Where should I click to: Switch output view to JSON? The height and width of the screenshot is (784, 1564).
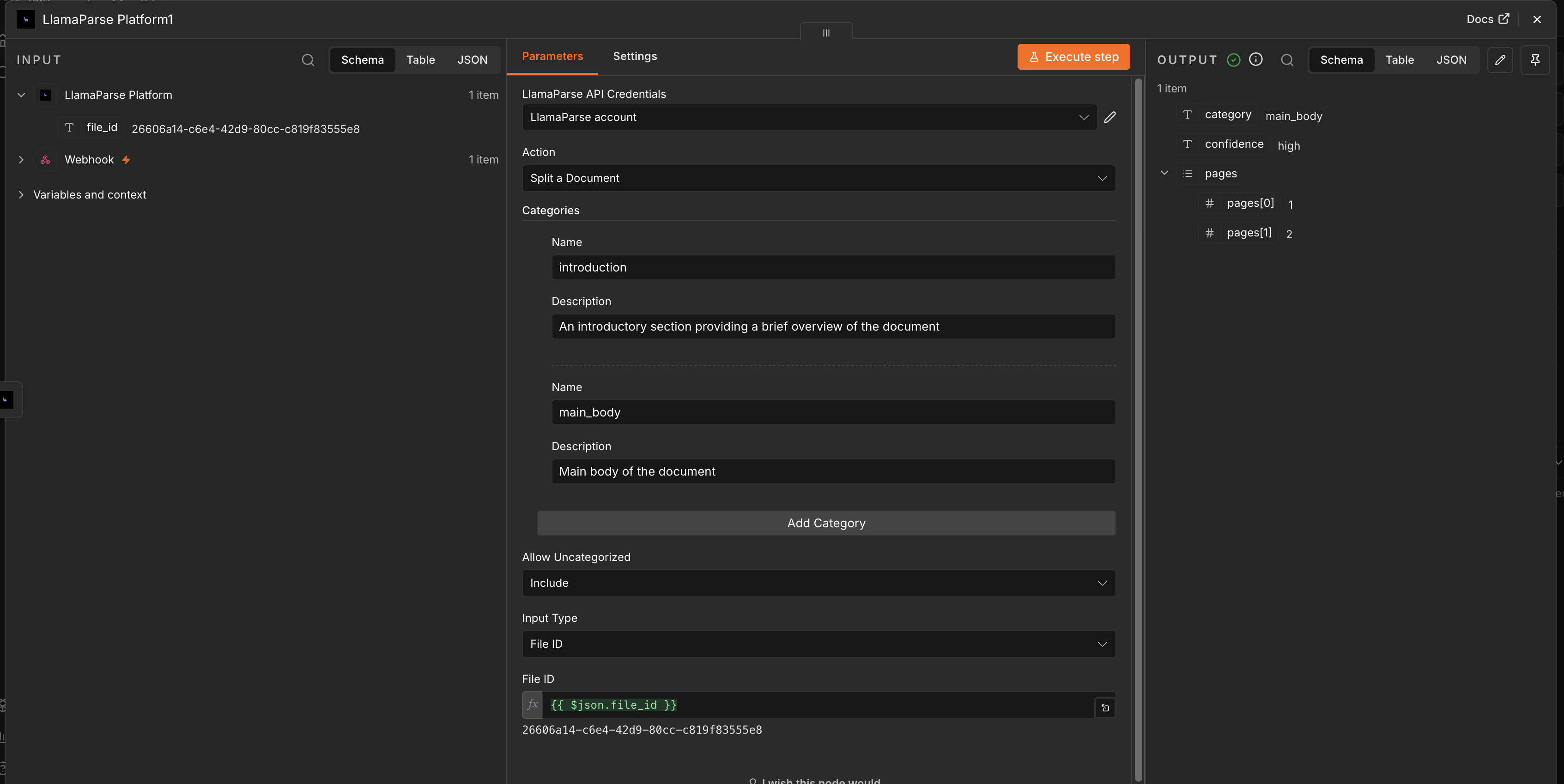pos(1452,60)
